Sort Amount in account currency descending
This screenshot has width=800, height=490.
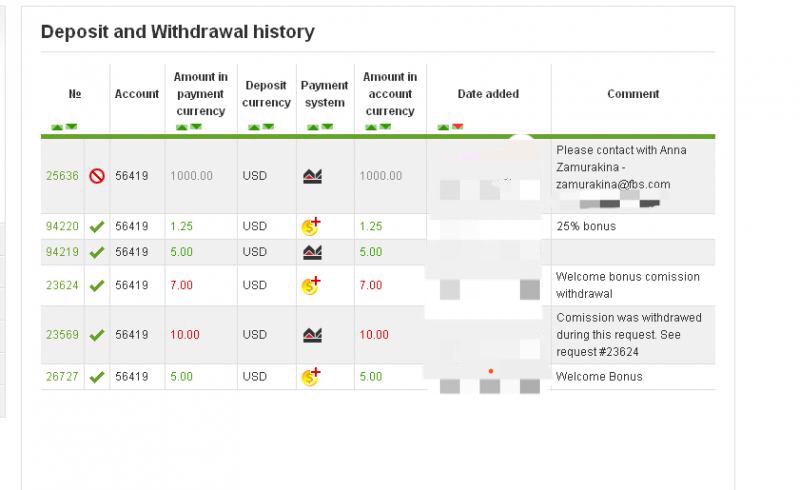click(384, 127)
